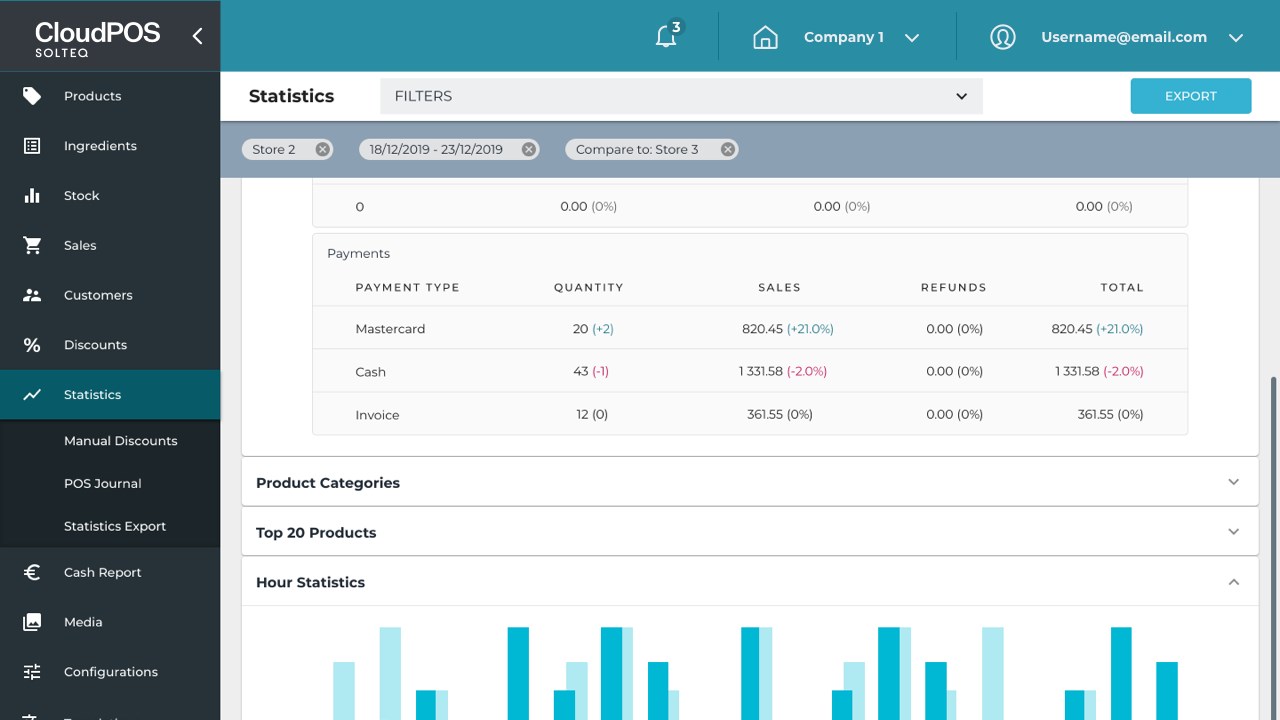Click the Ingredients list icon
This screenshot has height=720, width=1280.
tap(32, 146)
